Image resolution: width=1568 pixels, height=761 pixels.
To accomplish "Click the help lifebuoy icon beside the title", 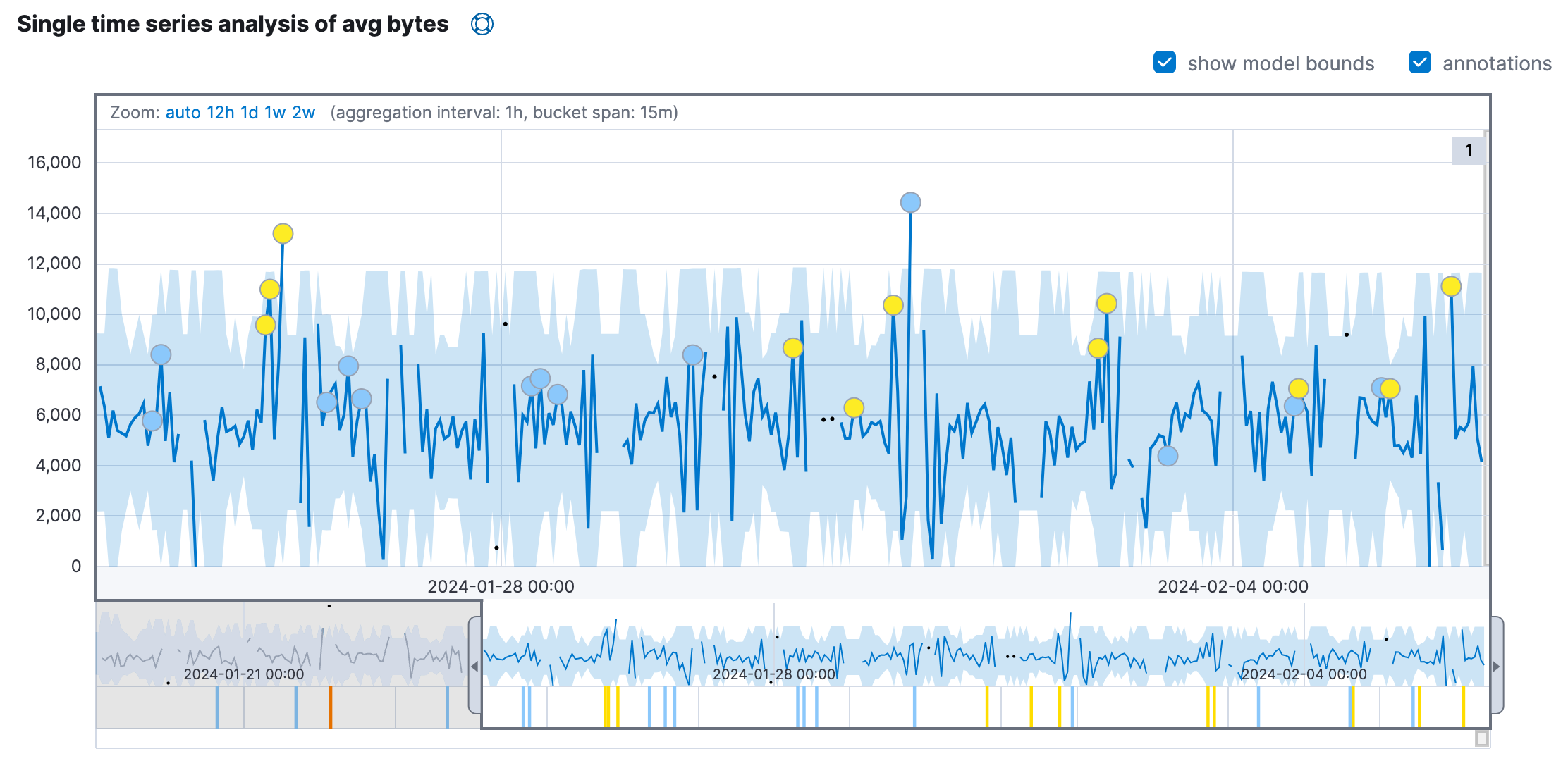I will (482, 24).
